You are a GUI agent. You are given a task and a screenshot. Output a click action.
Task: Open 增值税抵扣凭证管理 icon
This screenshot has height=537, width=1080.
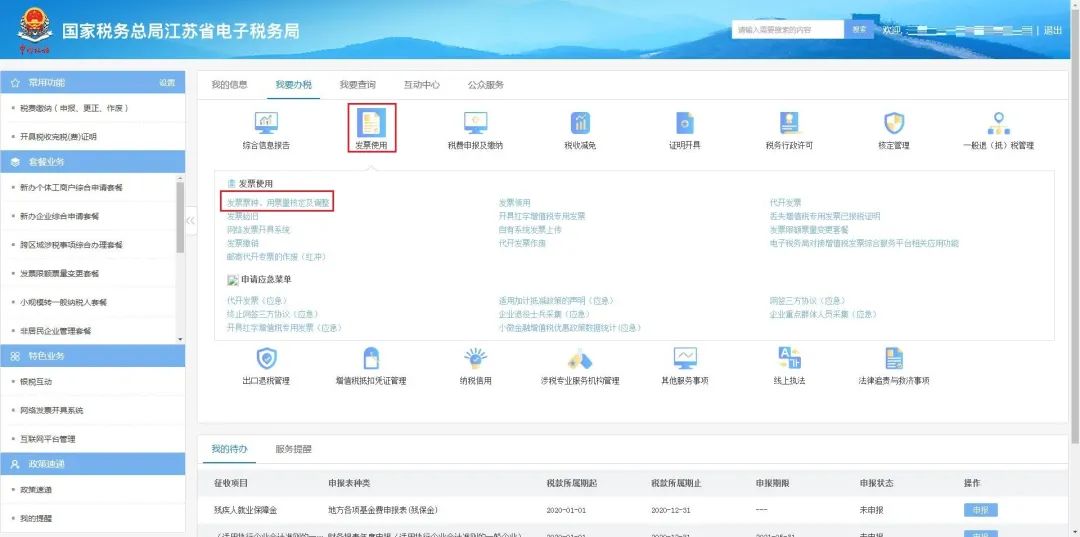pyautogui.click(x=371, y=359)
